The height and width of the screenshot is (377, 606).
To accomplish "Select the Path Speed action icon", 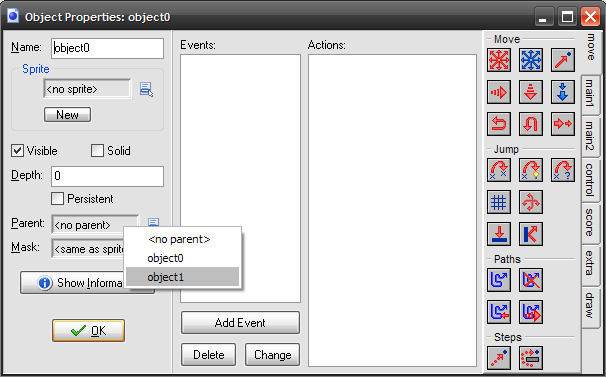I will click(x=531, y=312).
